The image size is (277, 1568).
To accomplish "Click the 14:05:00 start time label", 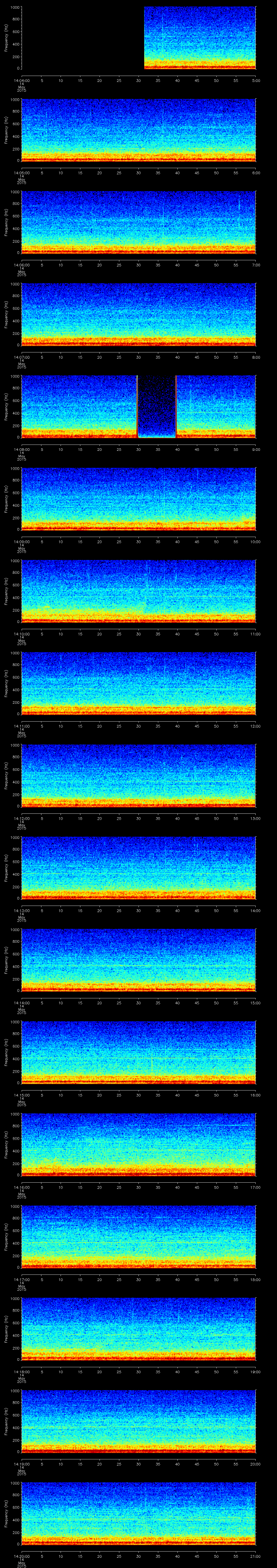I will 21,173.
